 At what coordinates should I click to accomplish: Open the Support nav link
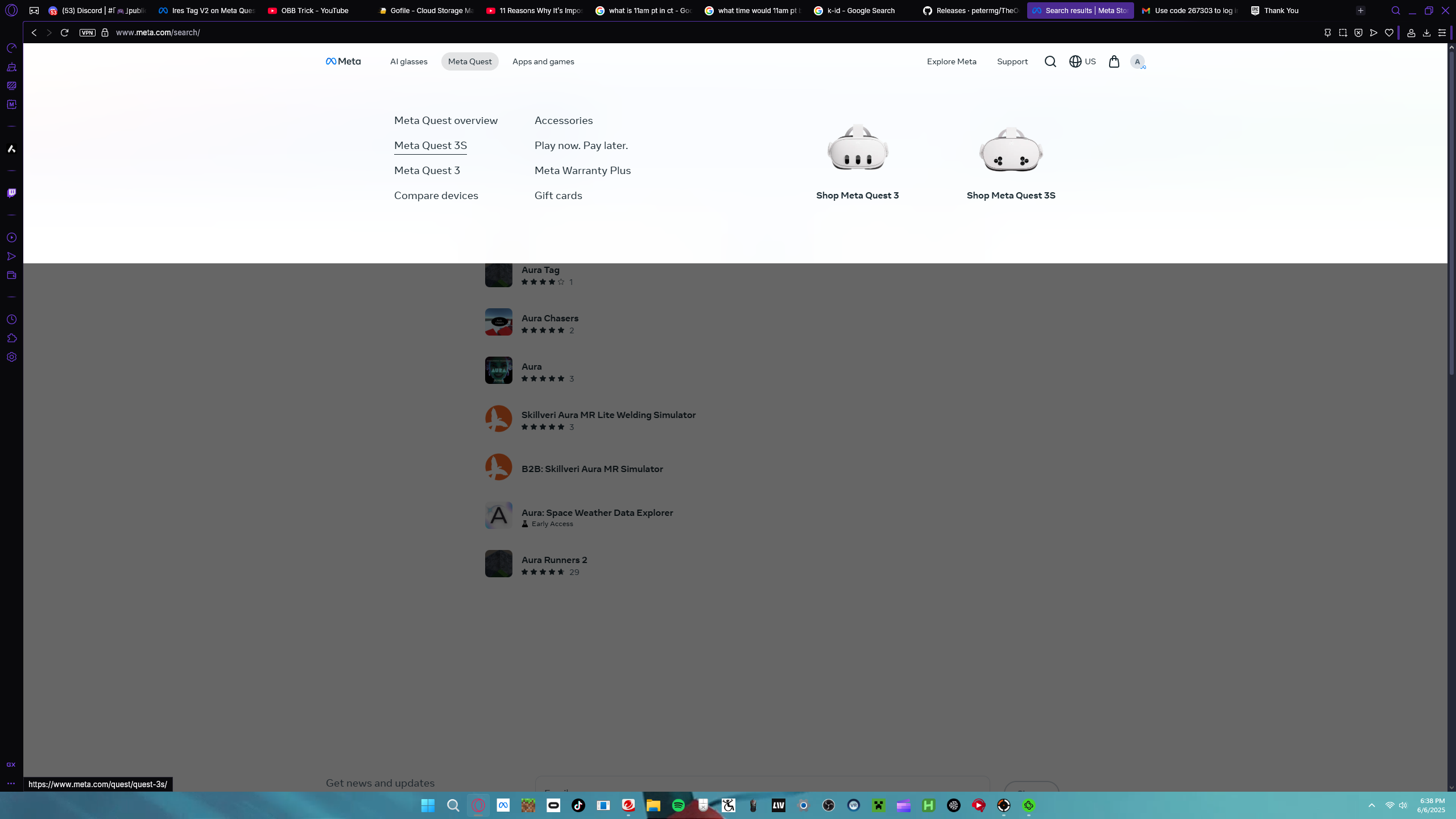(x=1012, y=61)
